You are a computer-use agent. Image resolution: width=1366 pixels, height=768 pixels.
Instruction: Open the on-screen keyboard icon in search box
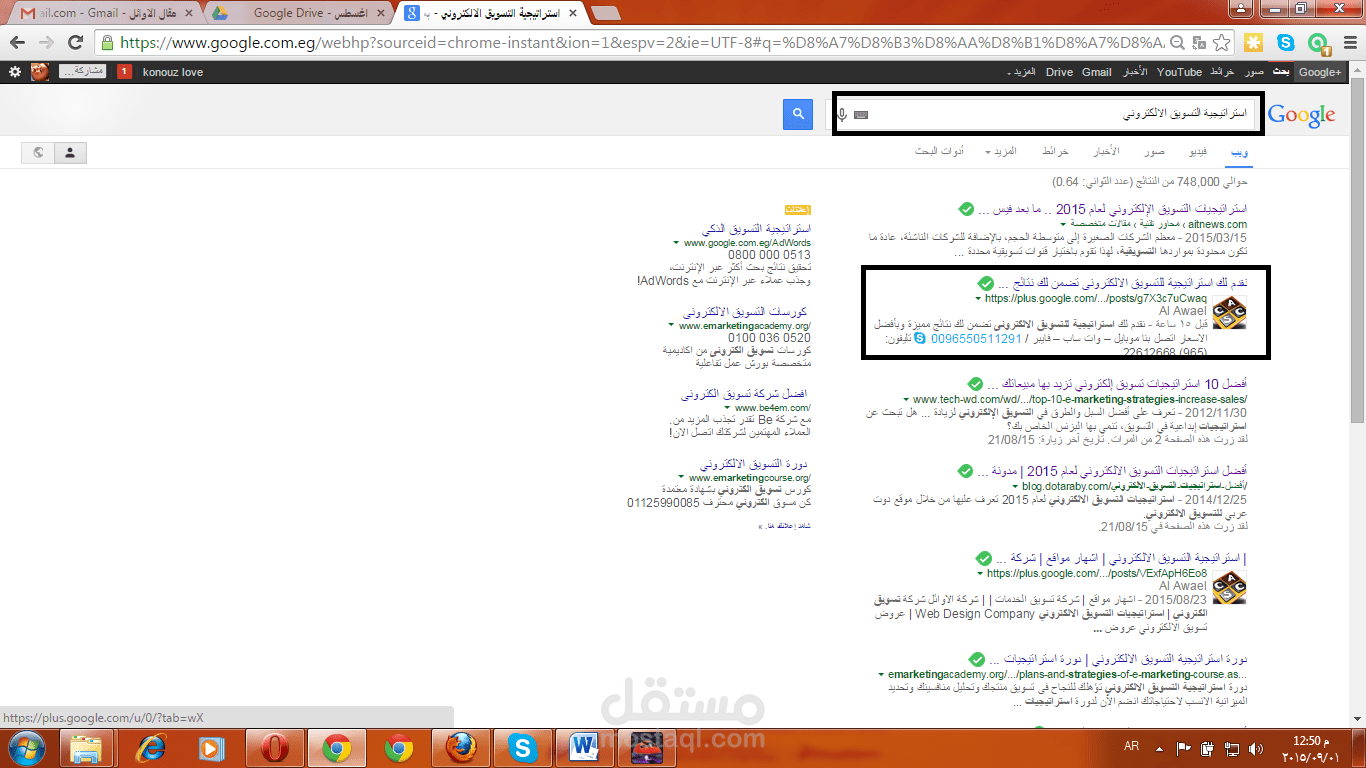pyautogui.click(x=861, y=115)
